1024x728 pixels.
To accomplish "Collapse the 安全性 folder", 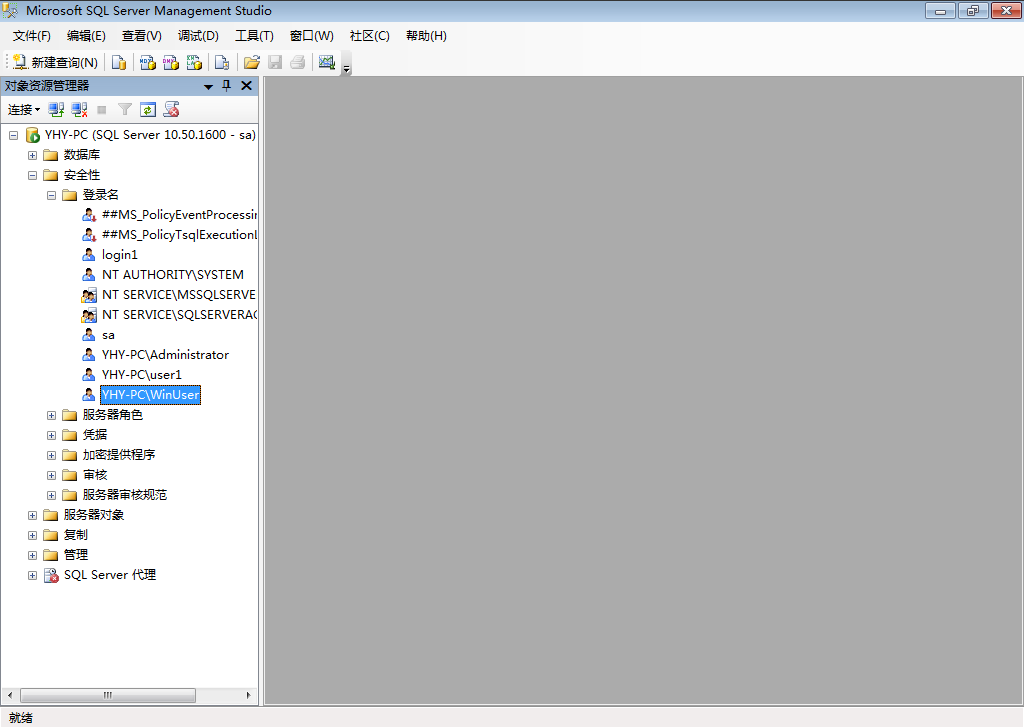I will (x=32, y=175).
